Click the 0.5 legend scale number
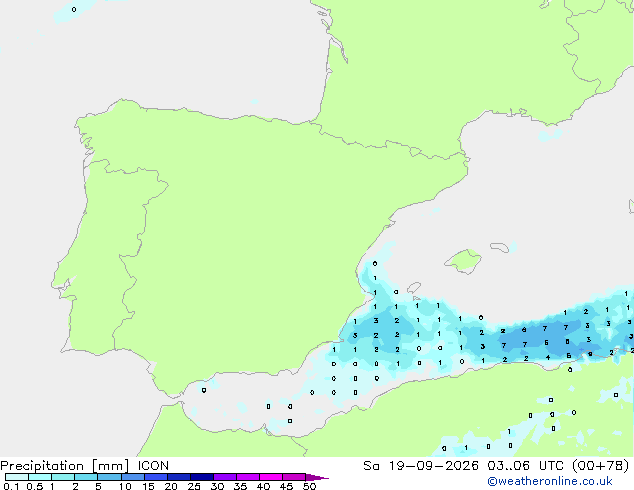The image size is (634, 490). click(34, 486)
